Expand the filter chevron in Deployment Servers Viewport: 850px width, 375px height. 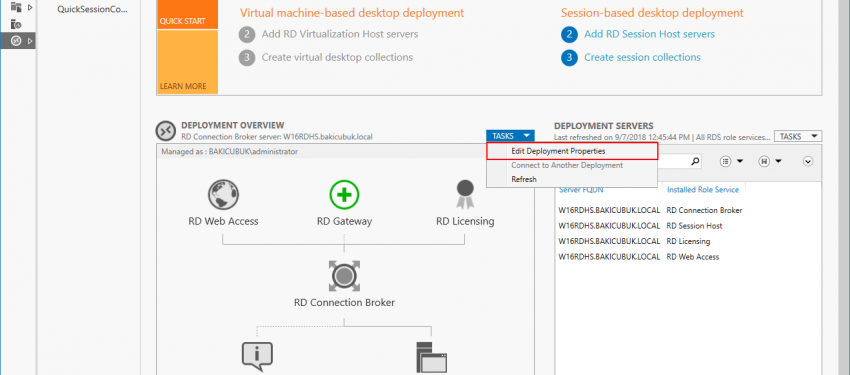click(x=808, y=161)
